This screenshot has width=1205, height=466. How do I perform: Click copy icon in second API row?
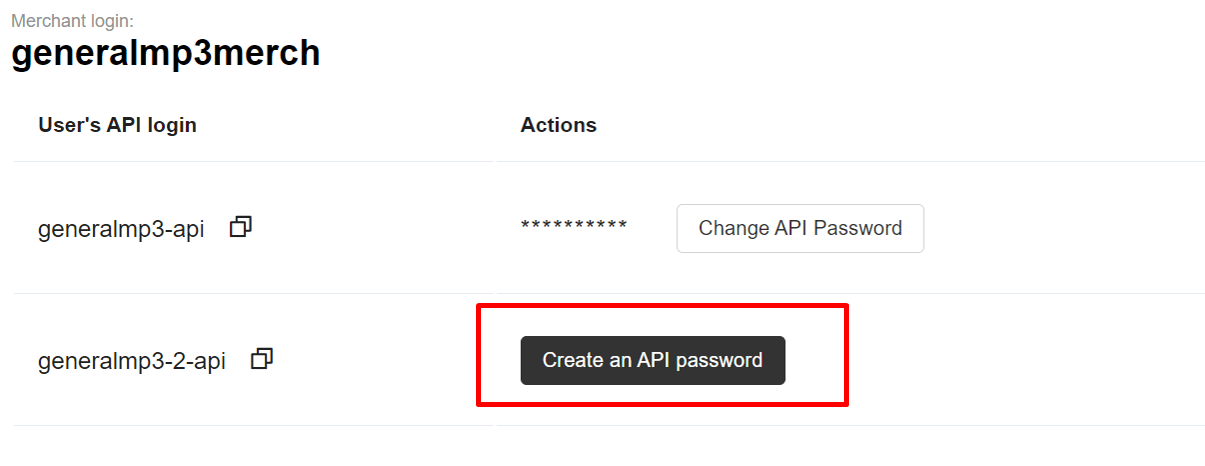tap(262, 359)
